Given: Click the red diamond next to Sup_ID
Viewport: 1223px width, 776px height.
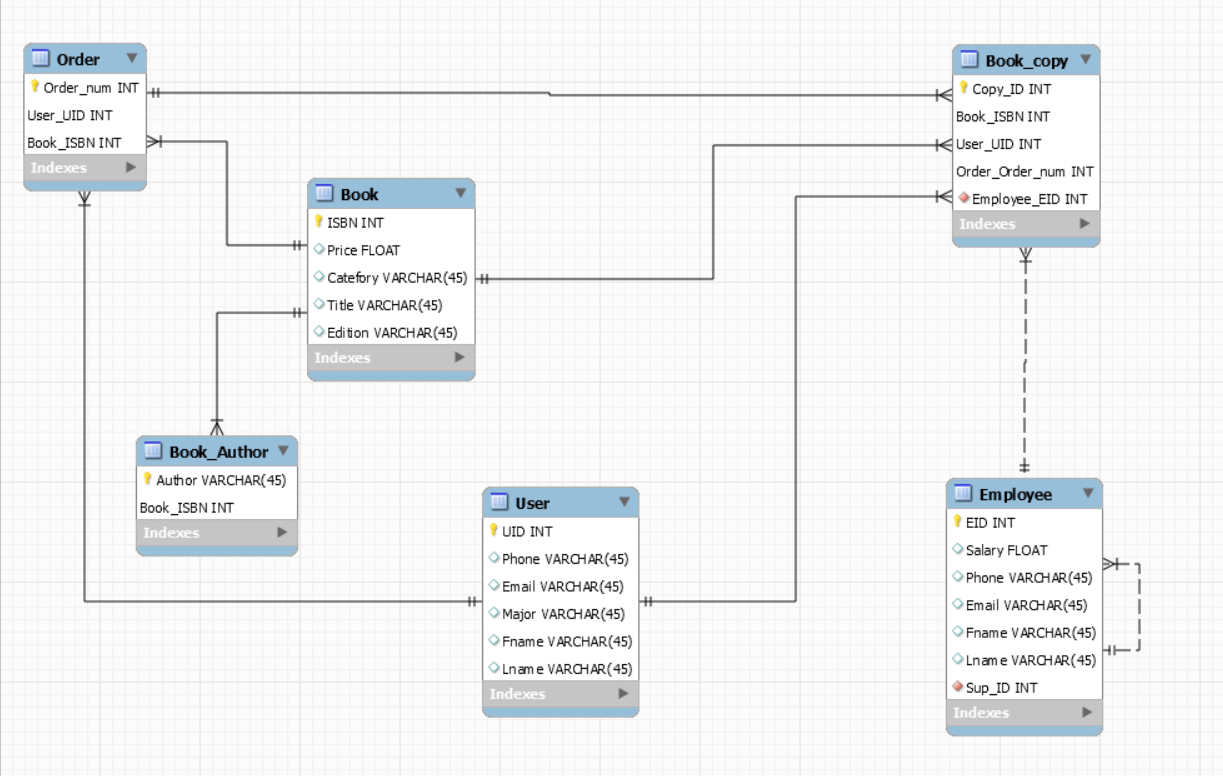Looking at the screenshot, I should pyautogui.click(x=959, y=687).
